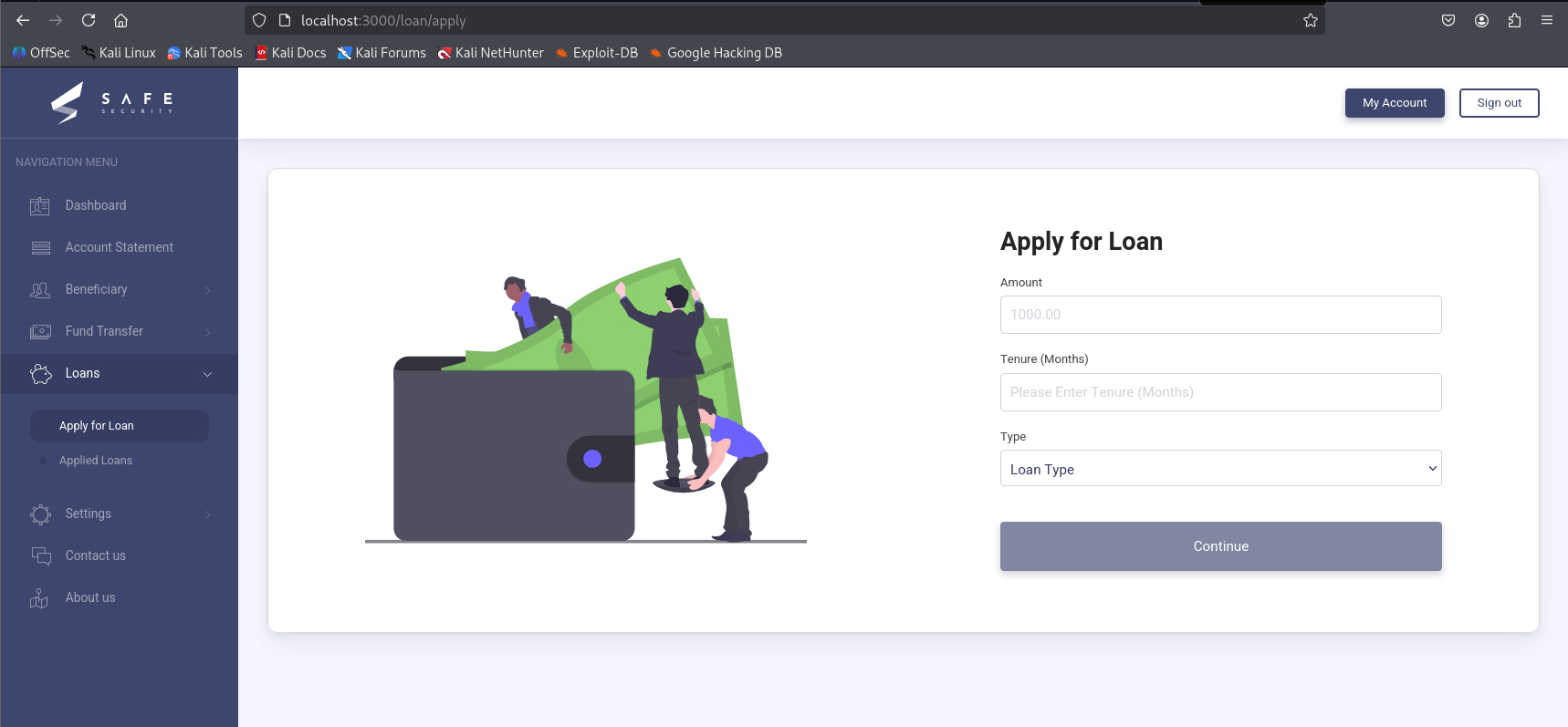The width and height of the screenshot is (1568, 727).
Task: Click the Account Statement list icon
Action: tap(40, 248)
